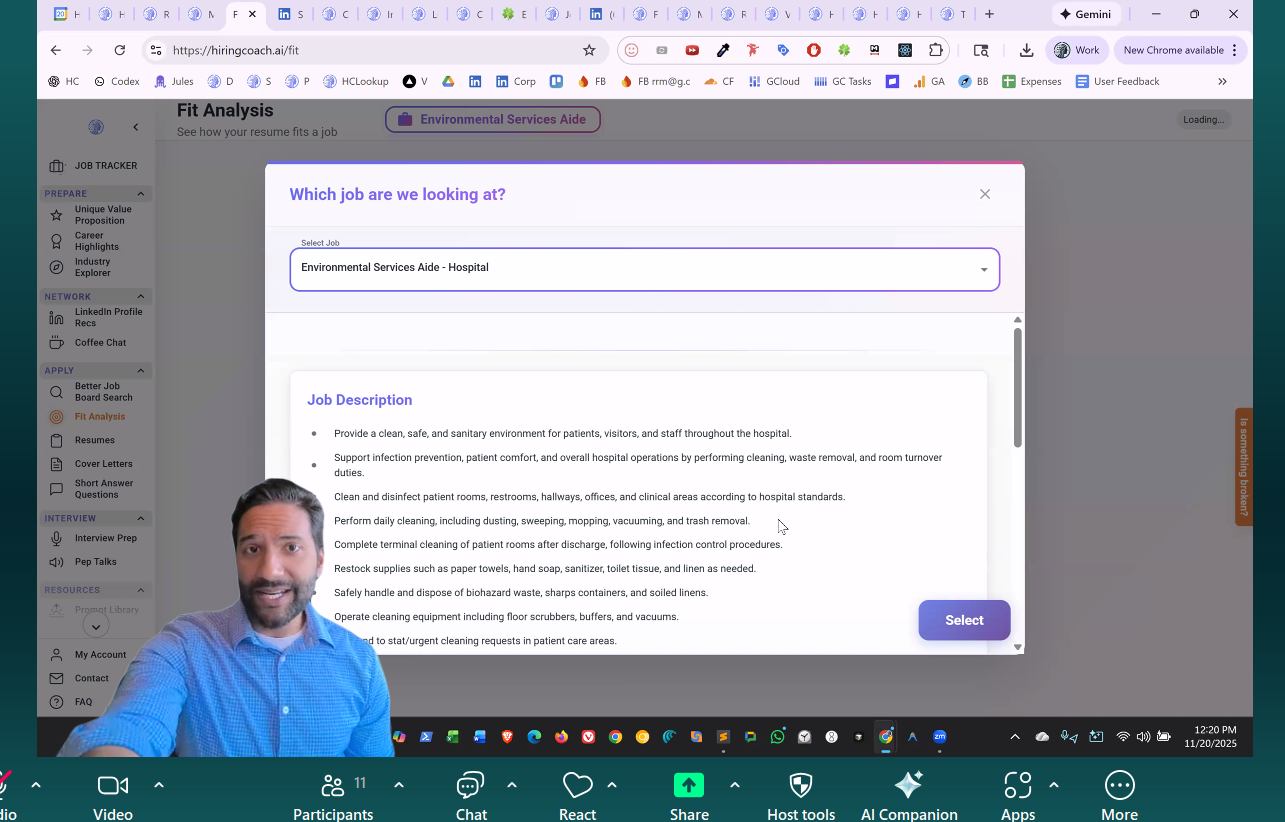This screenshot has width=1285, height=822.
Task: Open the Zoom Chat panel
Action: click(x=470, y=785)
